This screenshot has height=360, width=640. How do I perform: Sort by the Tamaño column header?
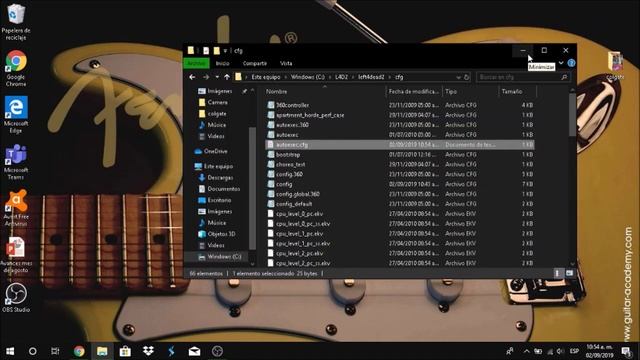[x=518, y=91]
